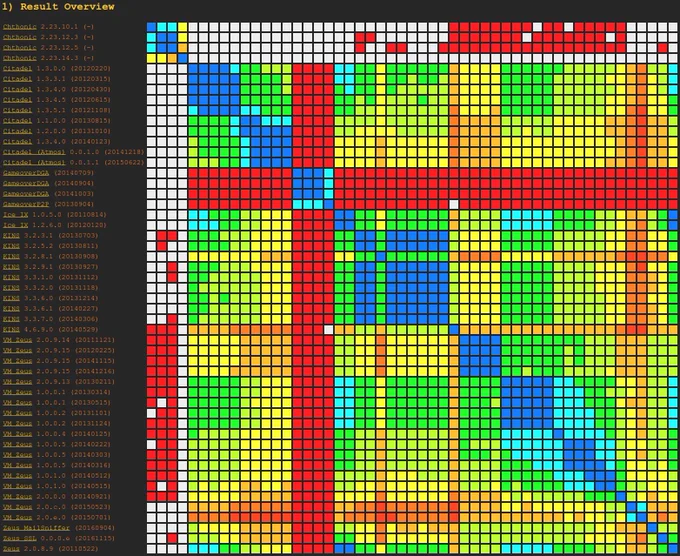Screen dimensions: 680x556
Task: Open Citadel 1.3.3.1 (20120315) link
Action: (x=17, y=79)
